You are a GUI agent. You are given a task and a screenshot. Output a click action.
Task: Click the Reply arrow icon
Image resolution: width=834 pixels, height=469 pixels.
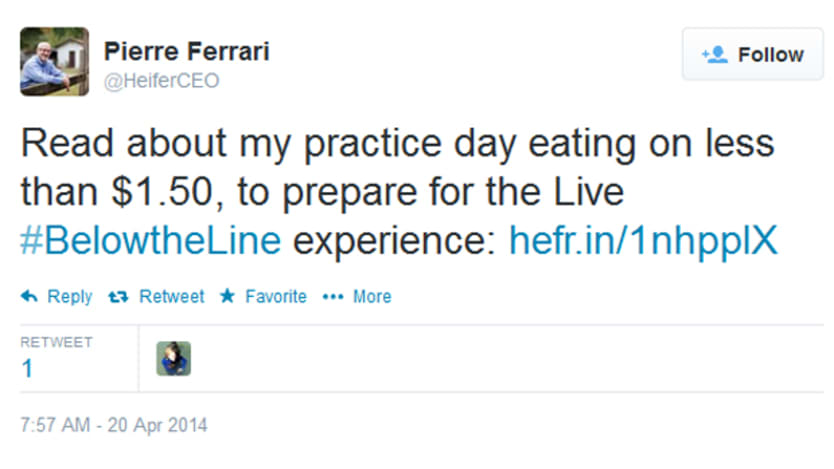pyautogui.click(x=29, y=297)
